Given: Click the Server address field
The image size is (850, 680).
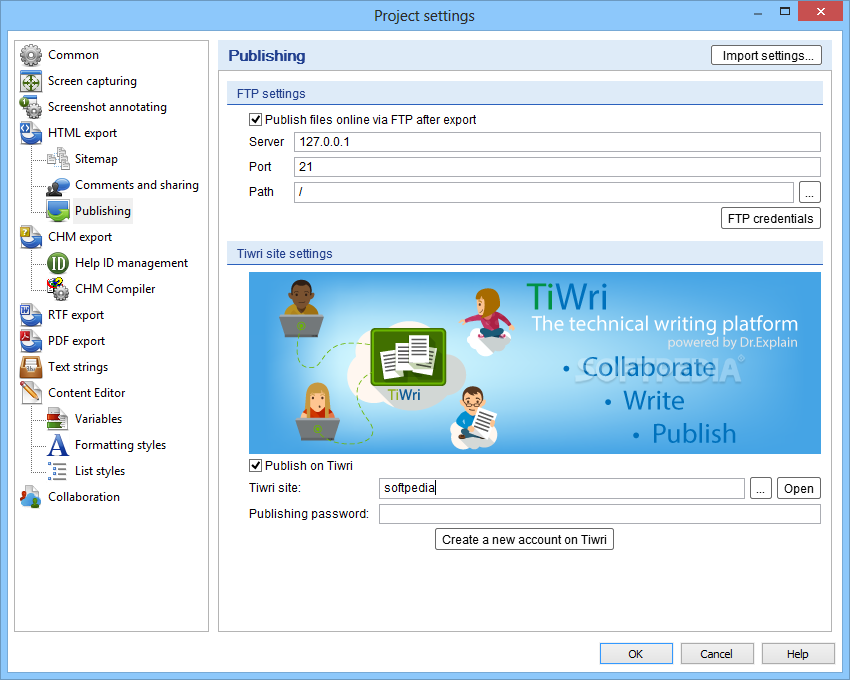Looking at the screenshot, I should pyautogui.click(x=557, y=142).
